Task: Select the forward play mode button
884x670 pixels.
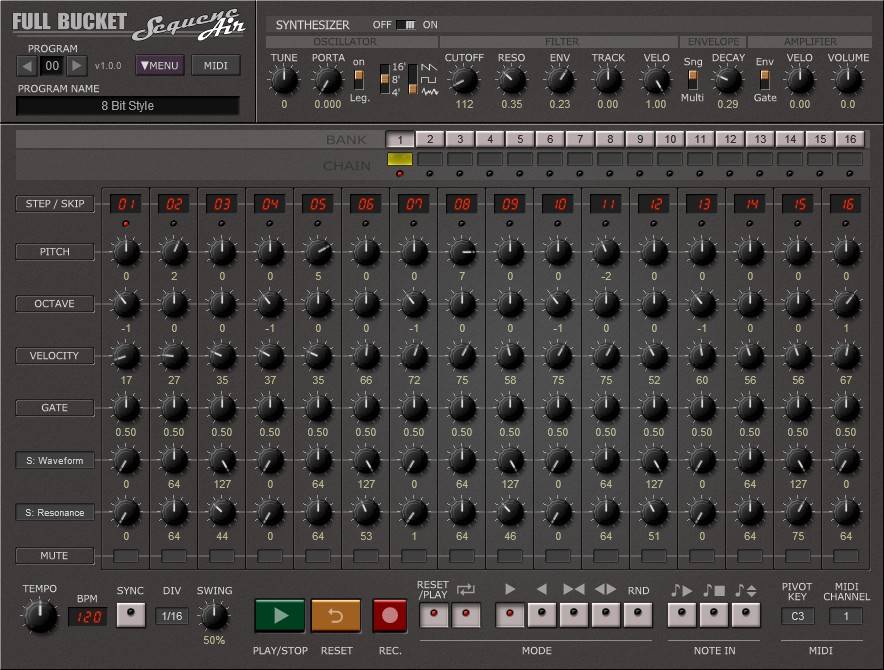Action: (510, 615)
